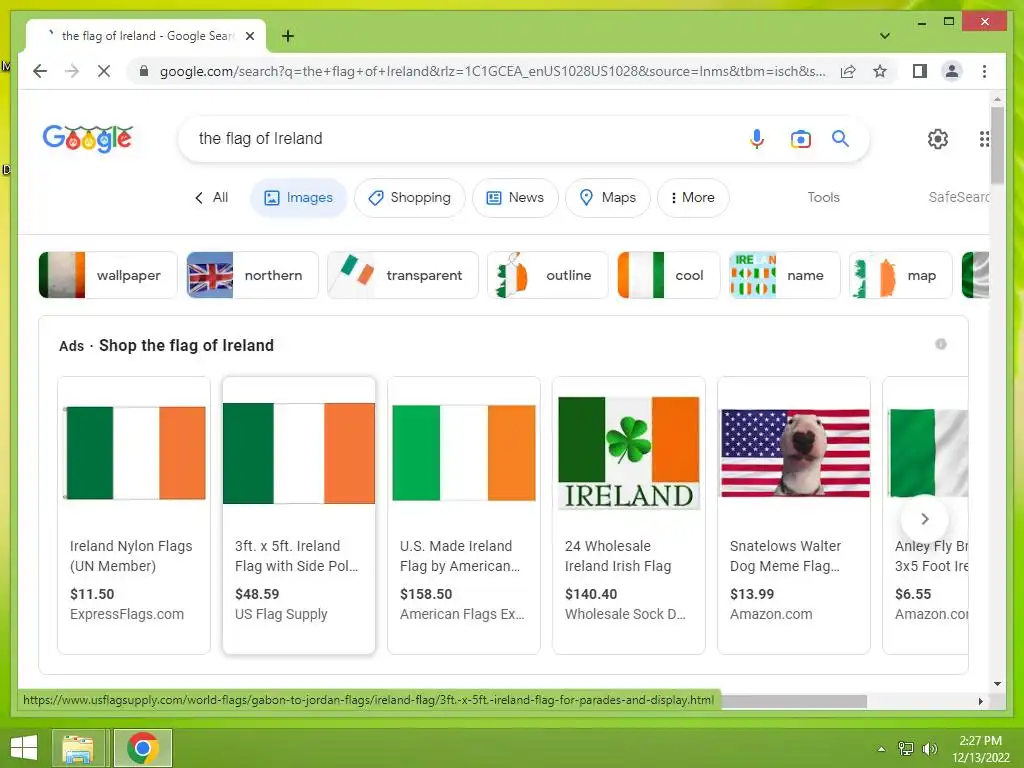Submit search with magnifier icon
This screenshot has height=768, width=1024.
840,138
